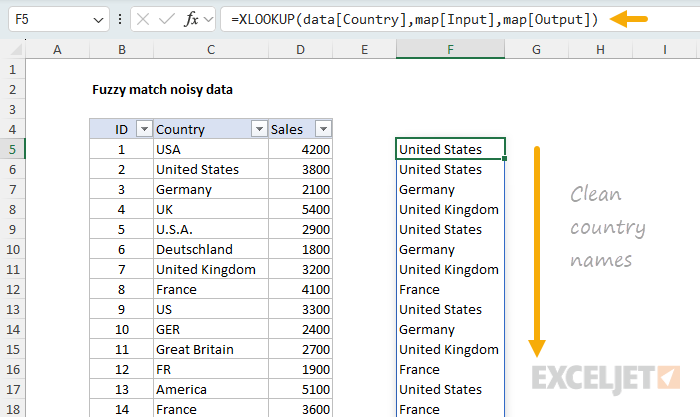Select 'France' result in row 12
The width and height of the screenshot is (700, 417).
tap(450, 289)
